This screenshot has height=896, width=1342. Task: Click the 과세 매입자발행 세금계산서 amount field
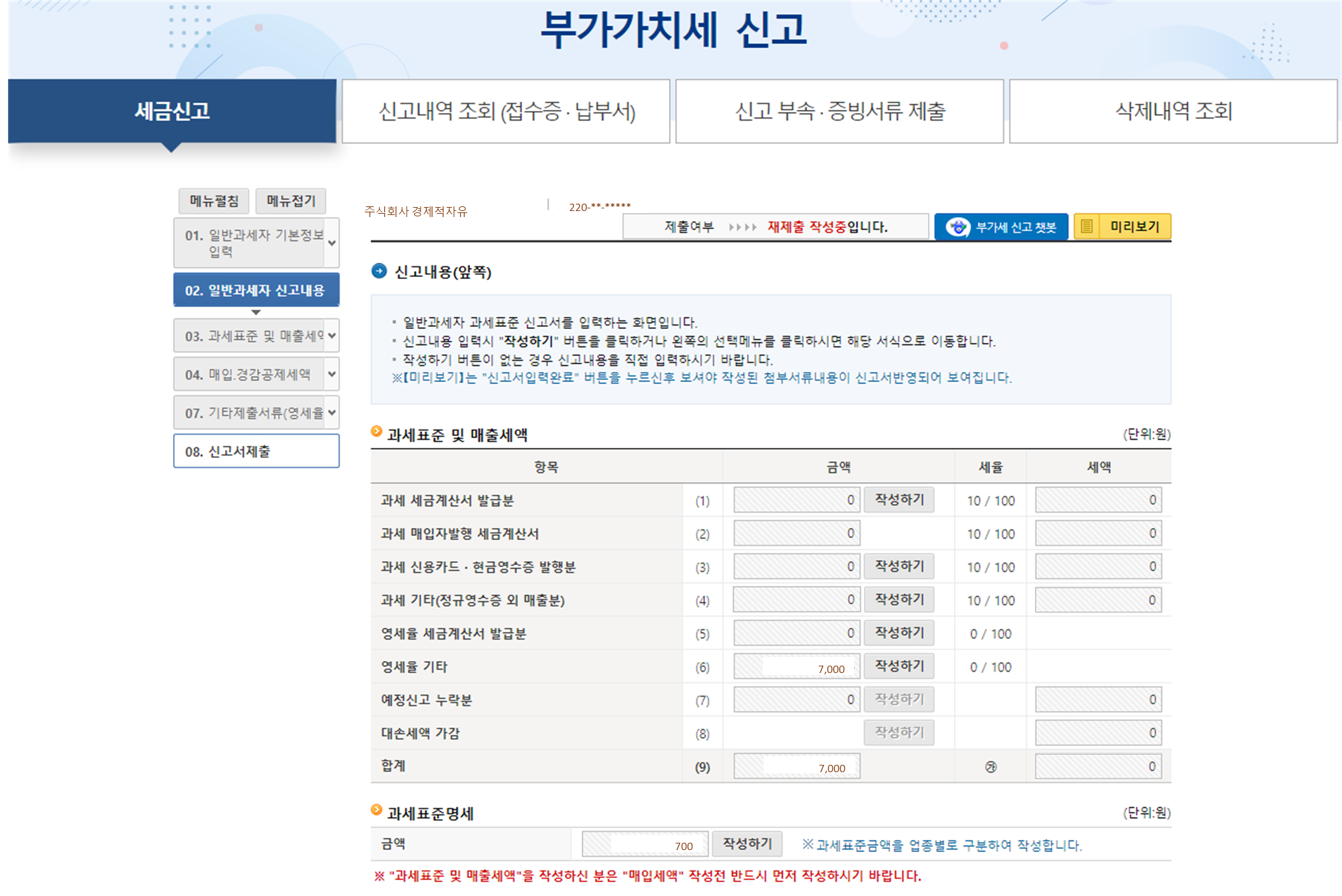tap(796, 533)
